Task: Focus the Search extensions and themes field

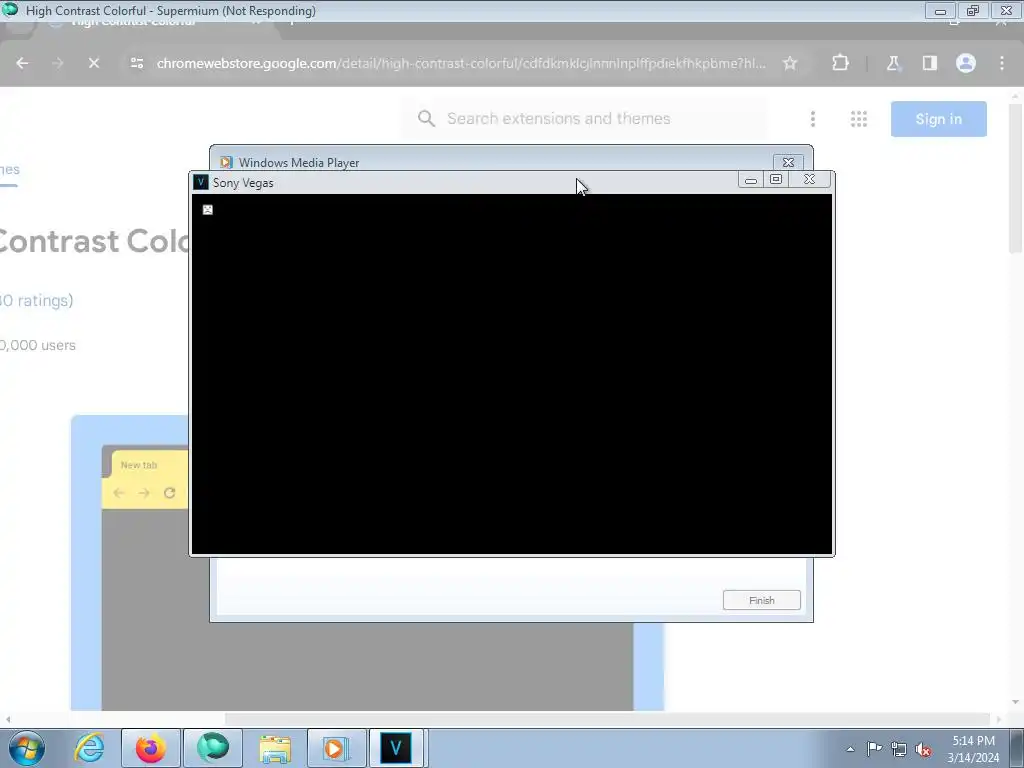Action: click(584, 118)
